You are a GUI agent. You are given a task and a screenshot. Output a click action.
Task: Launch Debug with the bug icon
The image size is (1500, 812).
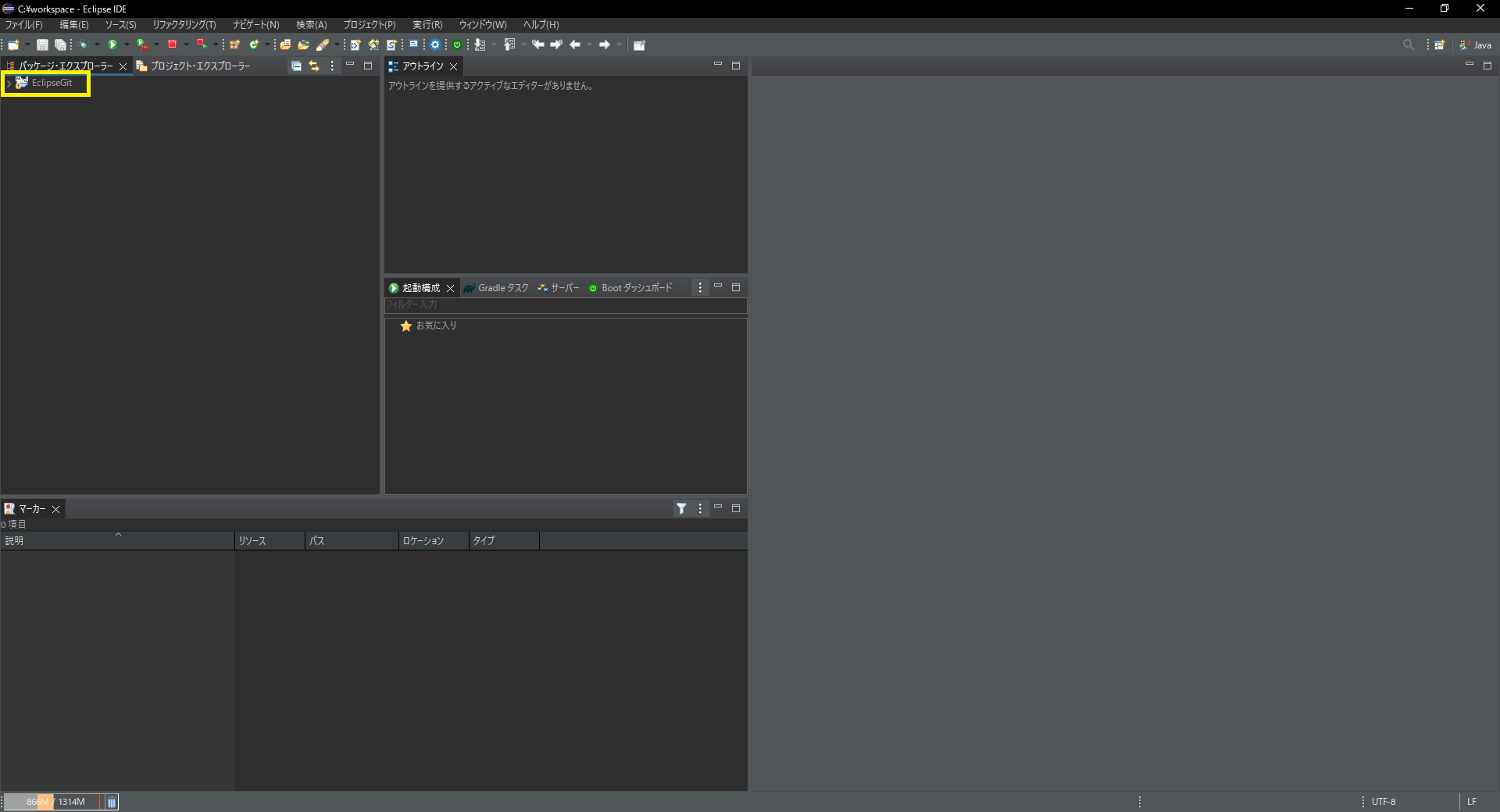tap(83, 45)
